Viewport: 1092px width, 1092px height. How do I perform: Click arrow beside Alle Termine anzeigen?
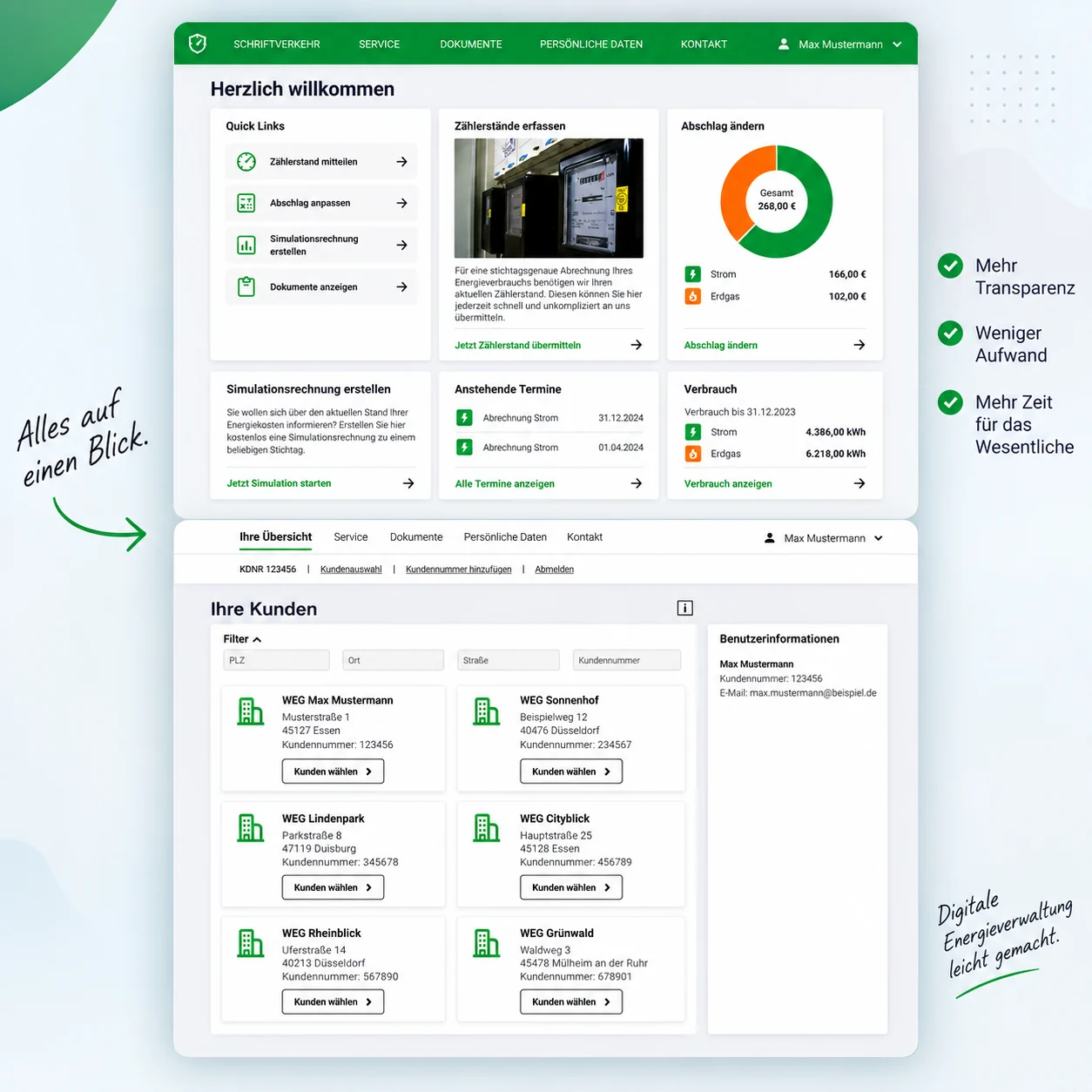637,483
